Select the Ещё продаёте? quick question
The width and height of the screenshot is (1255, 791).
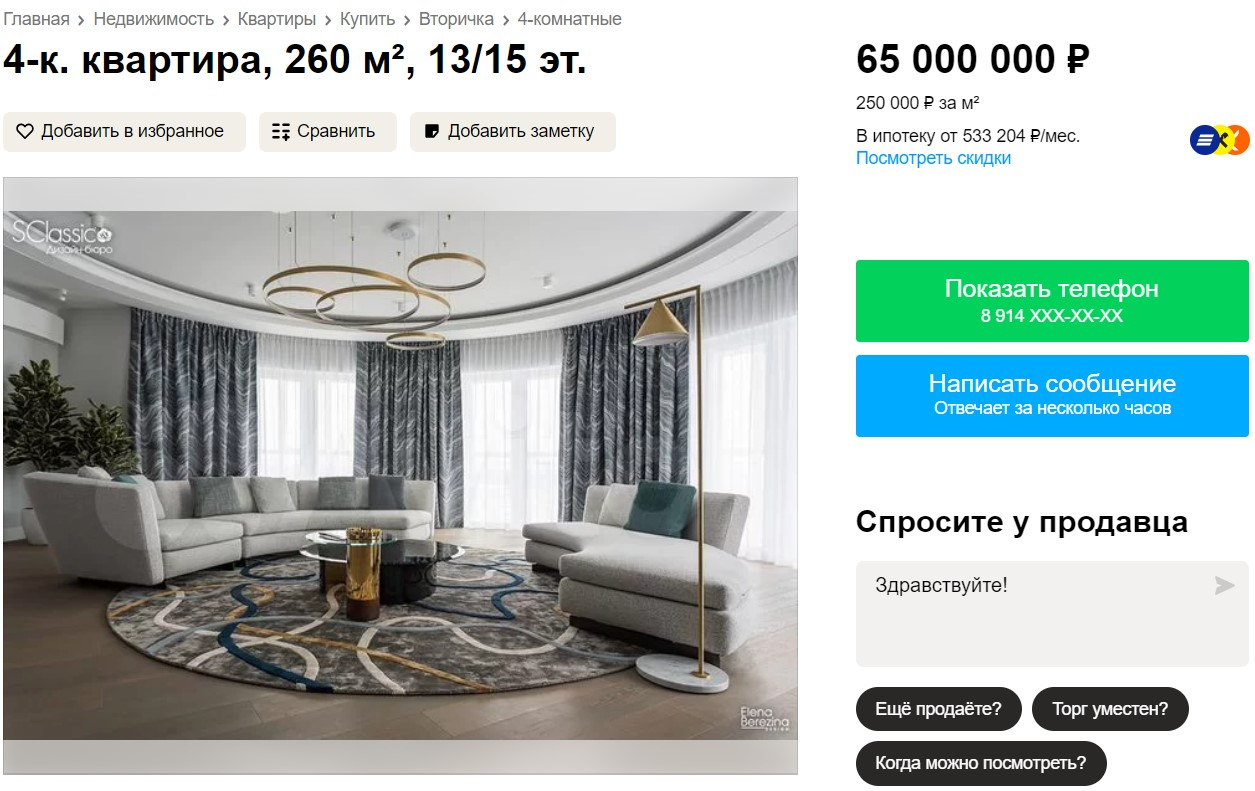click(x=938, y=709)
